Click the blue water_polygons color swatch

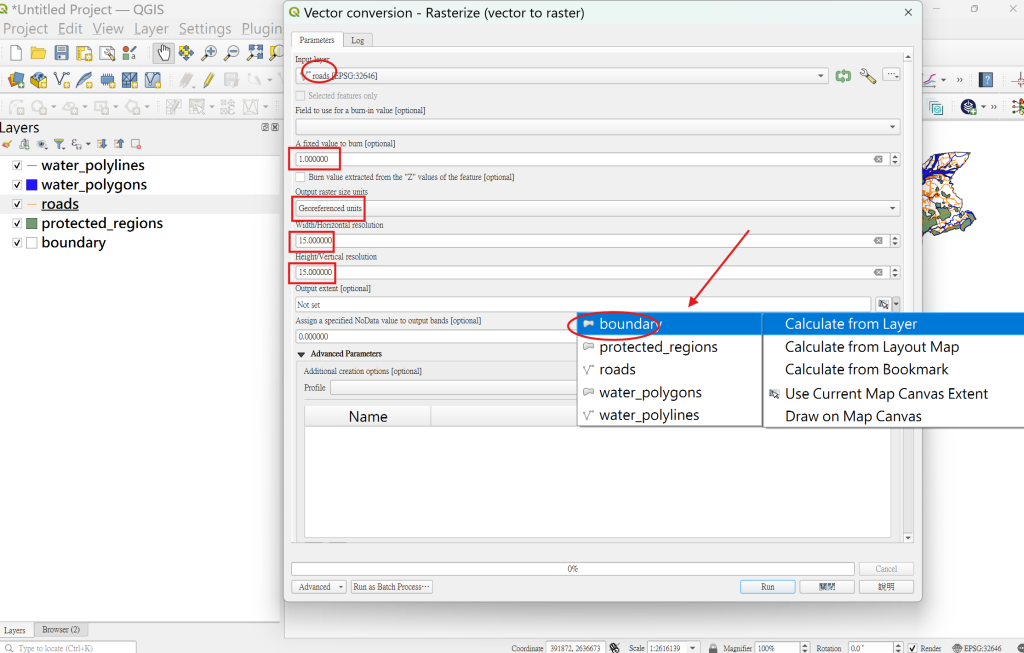point(31,185)
